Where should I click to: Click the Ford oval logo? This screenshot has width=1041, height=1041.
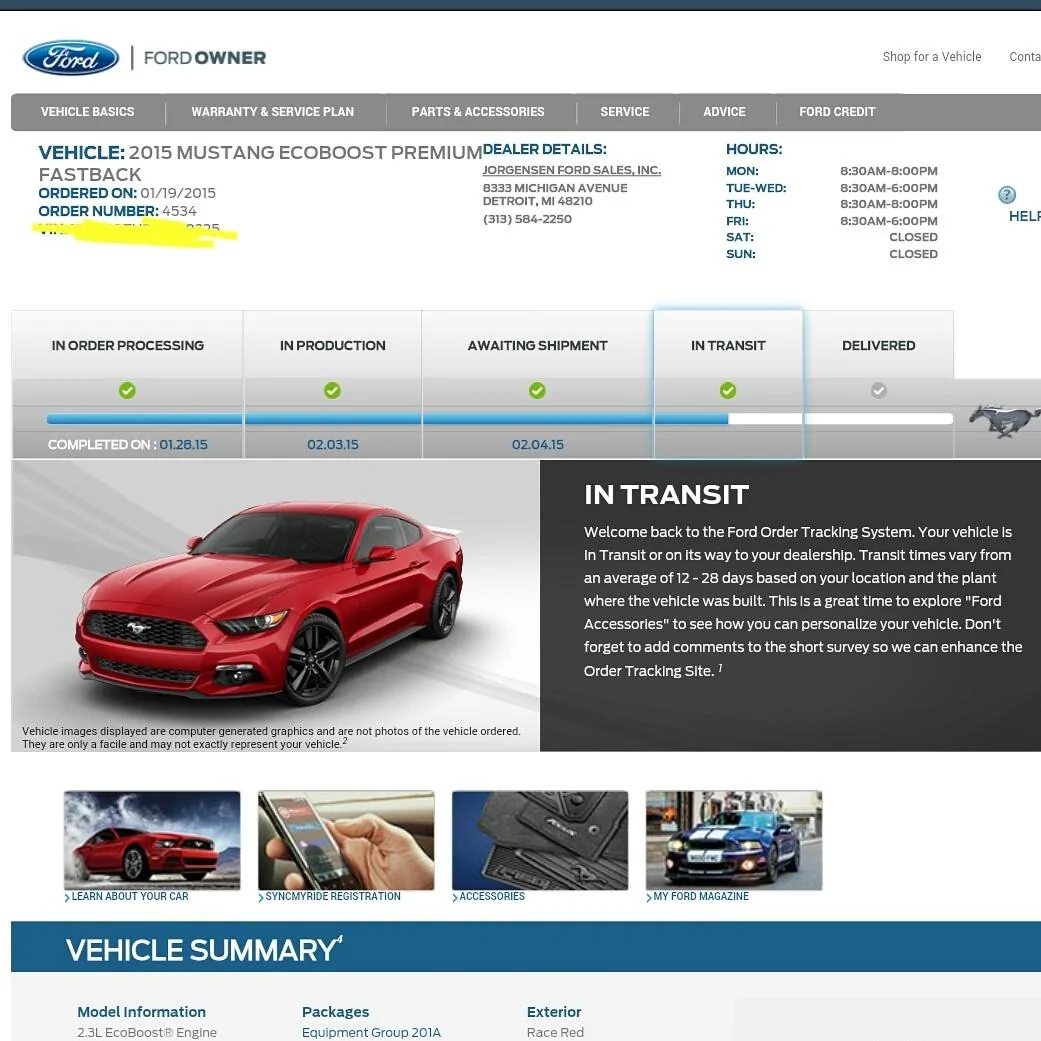(71, 58)
